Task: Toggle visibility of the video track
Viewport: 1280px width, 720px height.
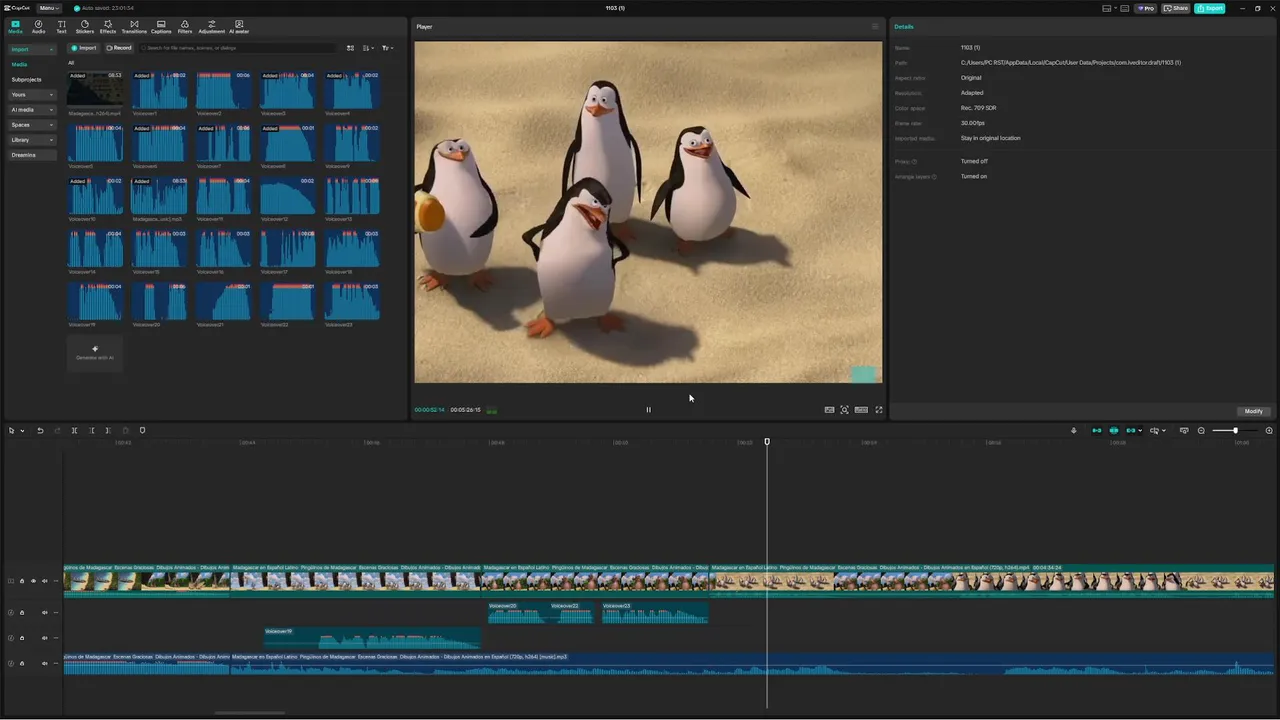Action: coord(33,581)
